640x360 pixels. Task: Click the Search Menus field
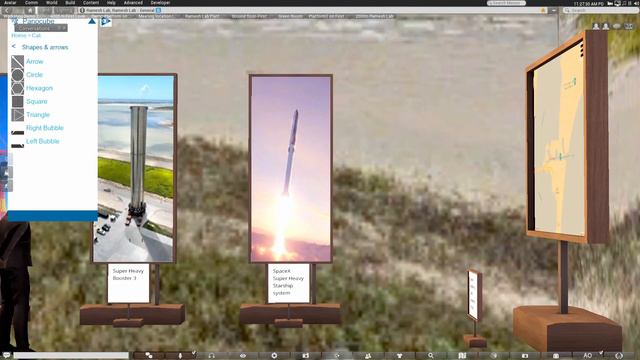click(506, 3)
